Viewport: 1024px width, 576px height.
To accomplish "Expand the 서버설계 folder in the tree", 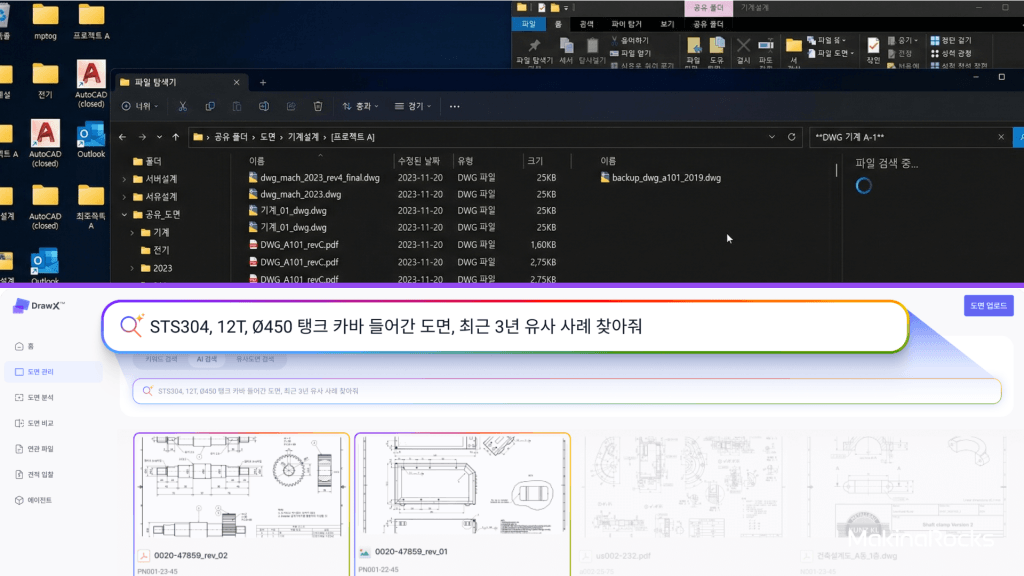I will pos(124,179).
